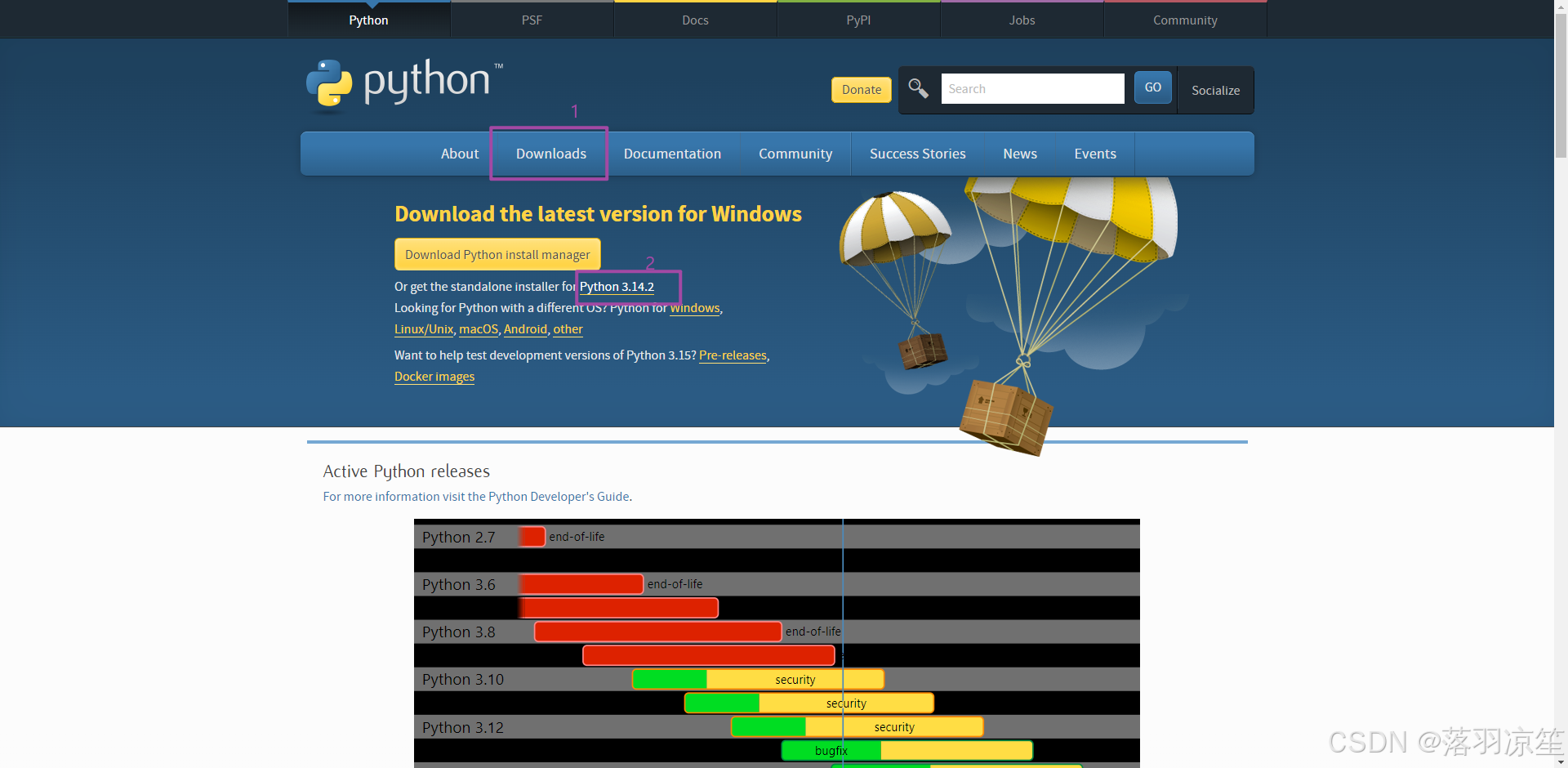This screenshot has height=768, width=1568.
Task: Click the Donate button
Action: click(x=861, y=89)
